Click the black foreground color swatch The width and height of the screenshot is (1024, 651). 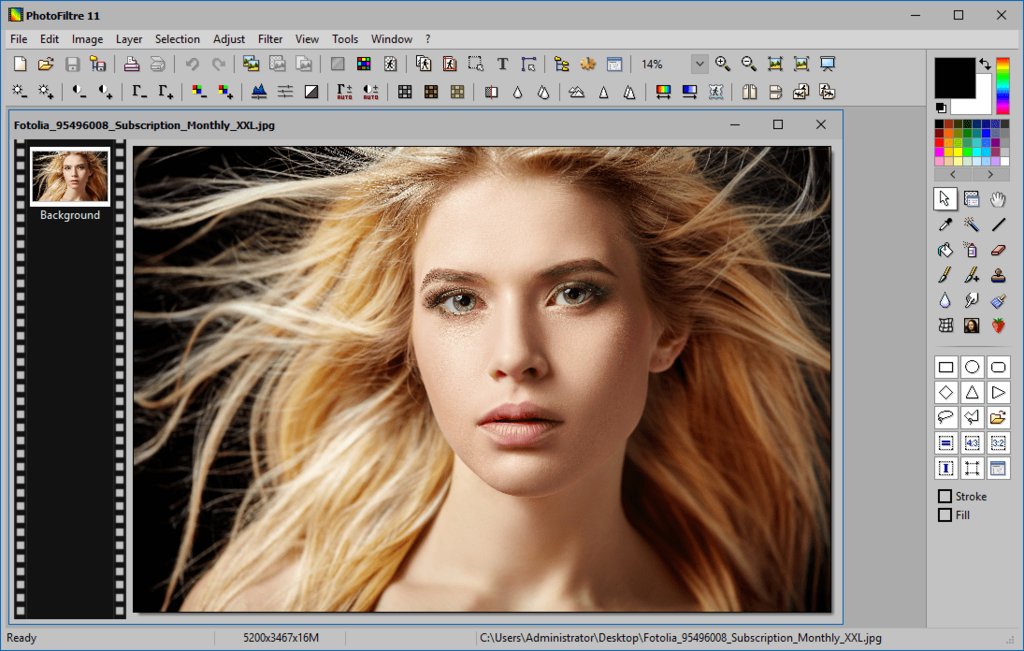[x=953, y=76]
